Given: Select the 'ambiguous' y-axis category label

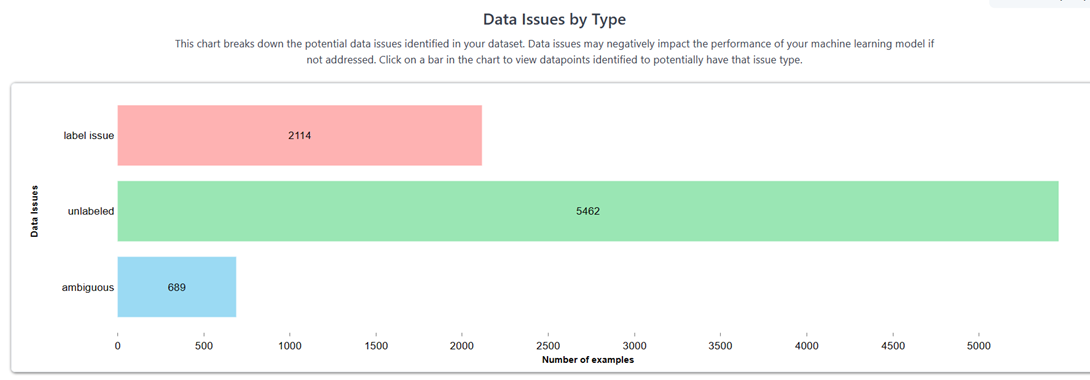Looking at the screenshot, I should point(88,288).
